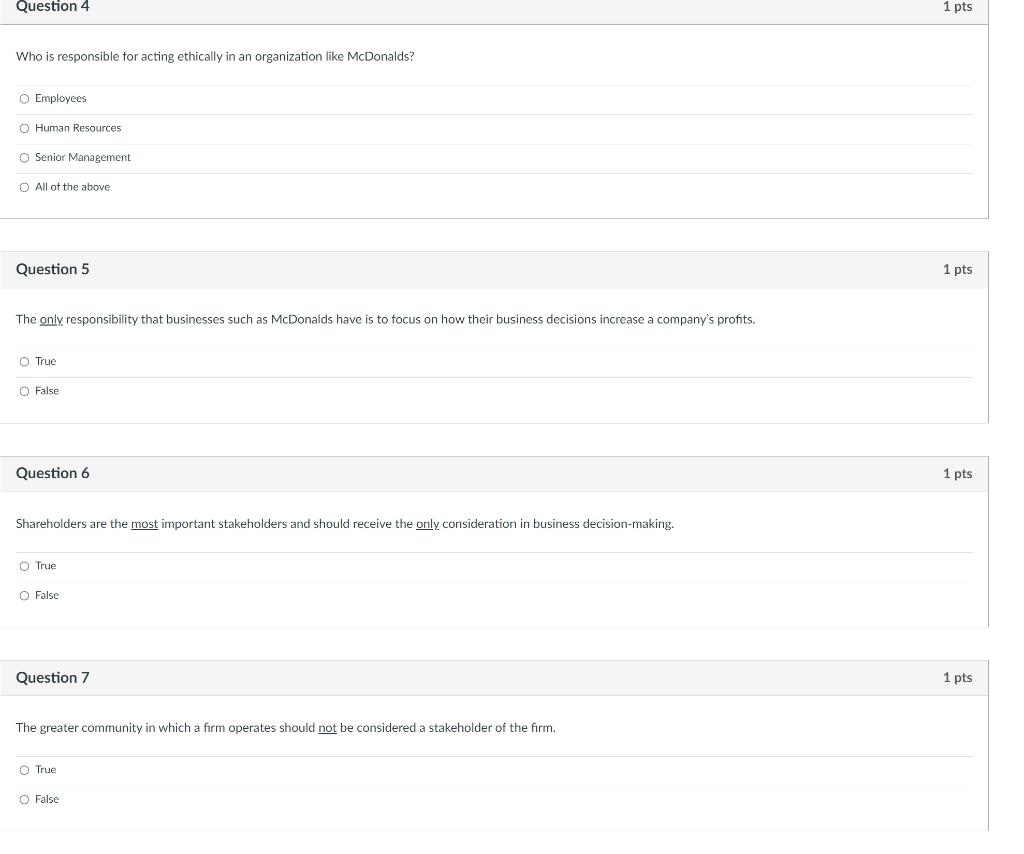Click the underlined word 'not' in Question 7

[x=327, y=727]
